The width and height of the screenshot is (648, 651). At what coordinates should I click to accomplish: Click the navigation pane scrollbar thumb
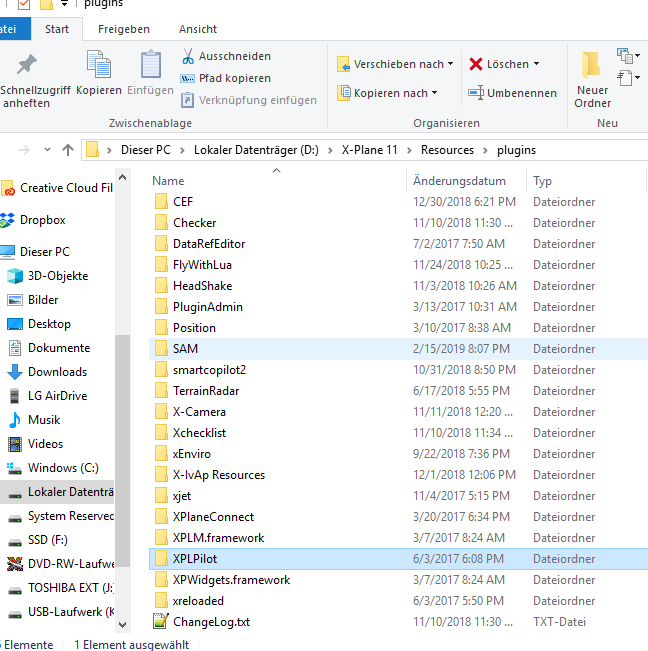click(x=122, y=450)
